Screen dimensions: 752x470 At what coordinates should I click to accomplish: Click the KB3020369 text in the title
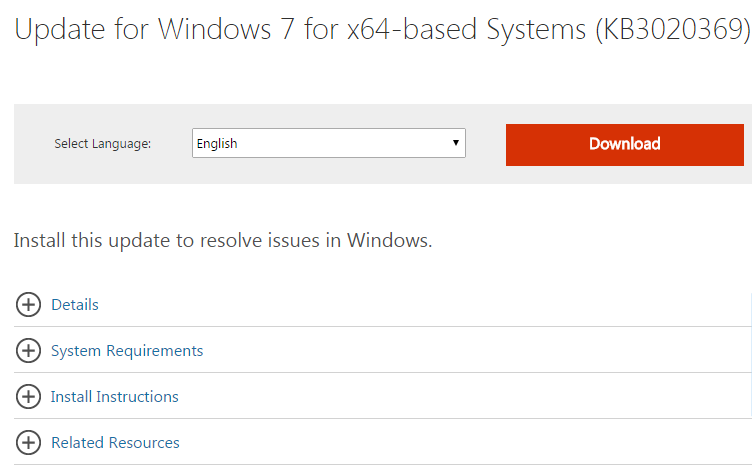point(671,31)
